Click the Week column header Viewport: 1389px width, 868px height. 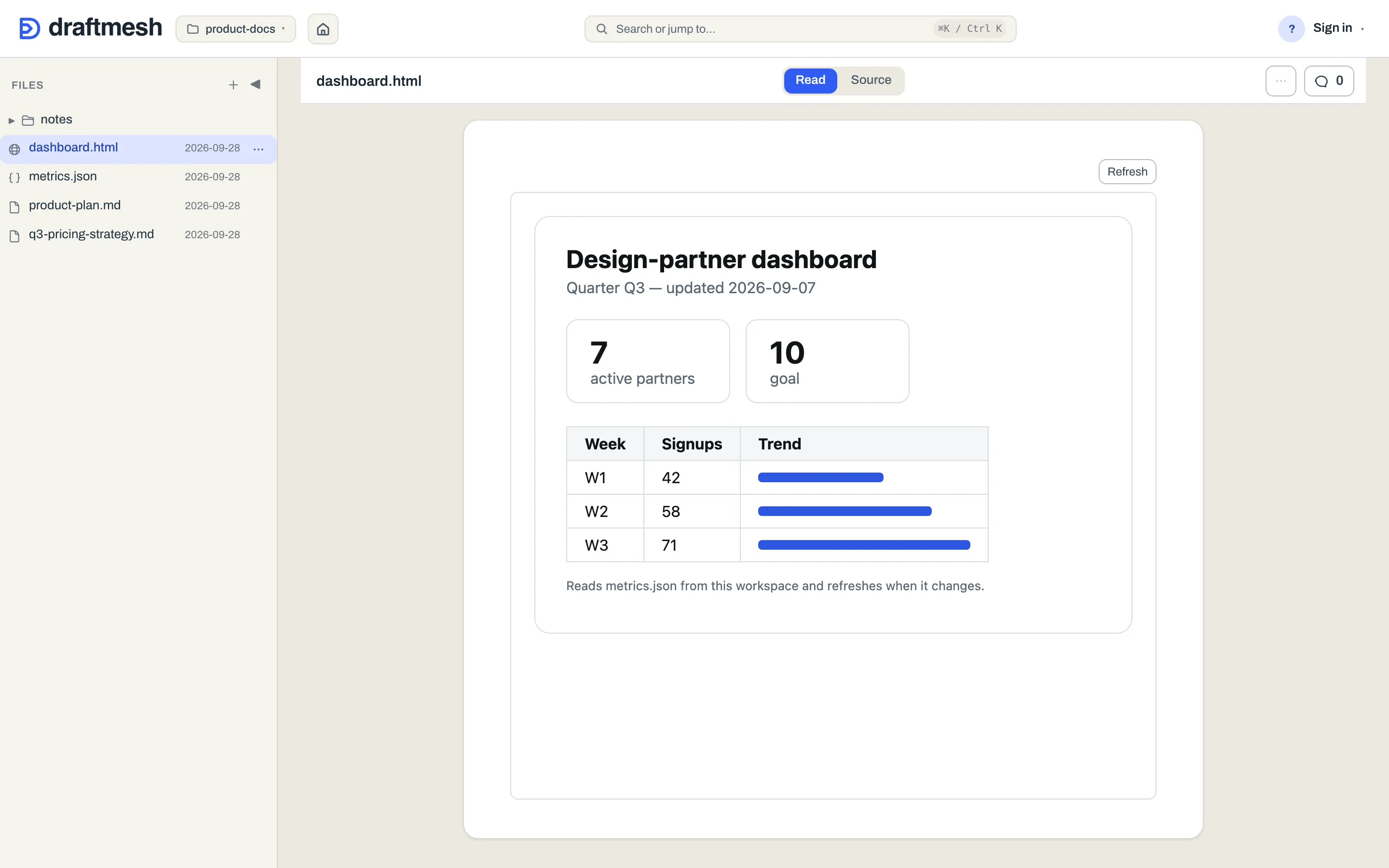pos(605,444)
